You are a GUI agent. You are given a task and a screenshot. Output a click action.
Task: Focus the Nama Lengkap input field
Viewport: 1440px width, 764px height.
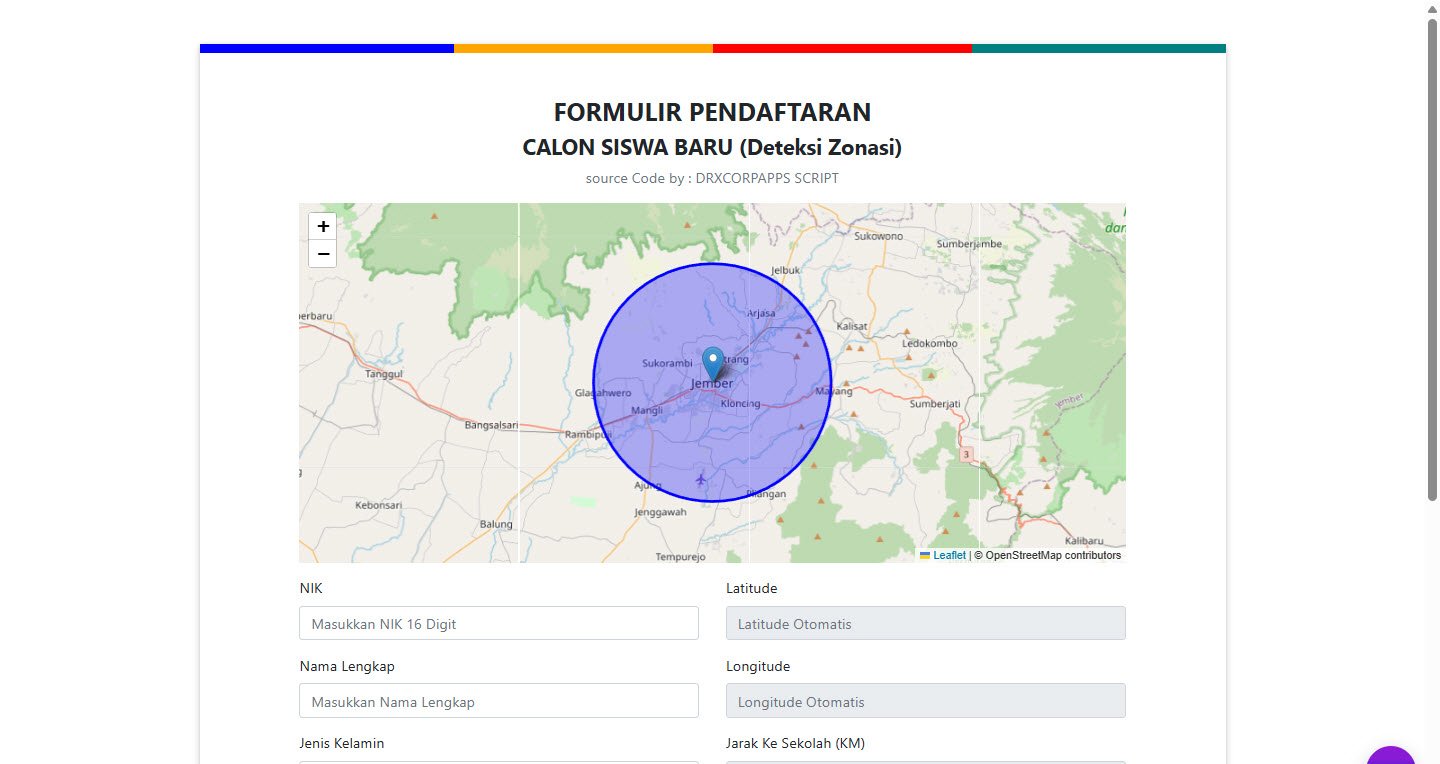(498, 701)
